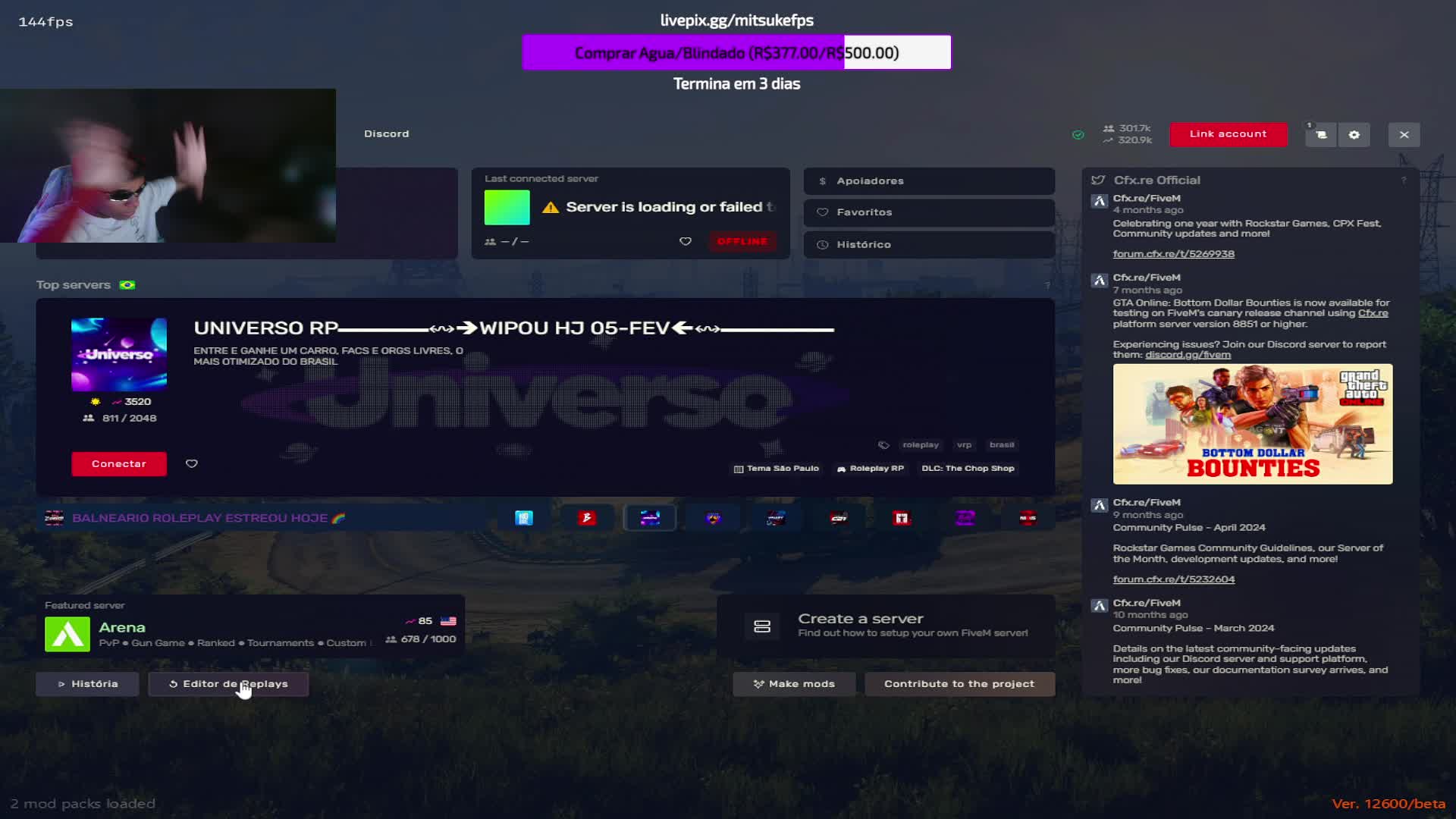
Task: Click the Arena featured server green logo
Action: tap(67, 634)
